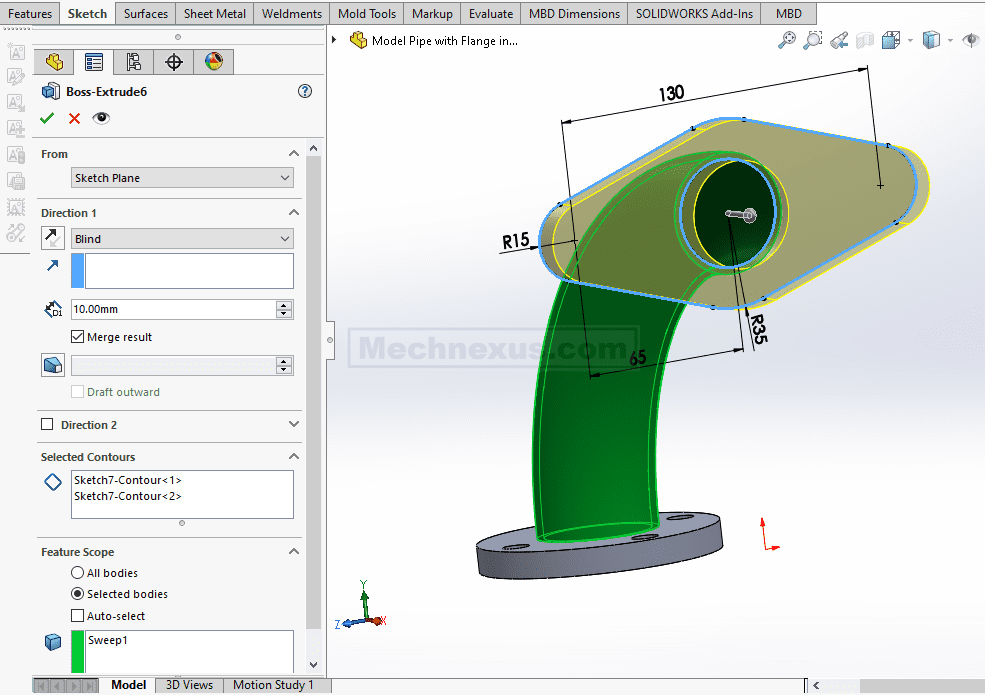Collapse the Selected Contours section
Image resolution: width=985 pixels, height=695 pixels.
(x=294, y=457)
